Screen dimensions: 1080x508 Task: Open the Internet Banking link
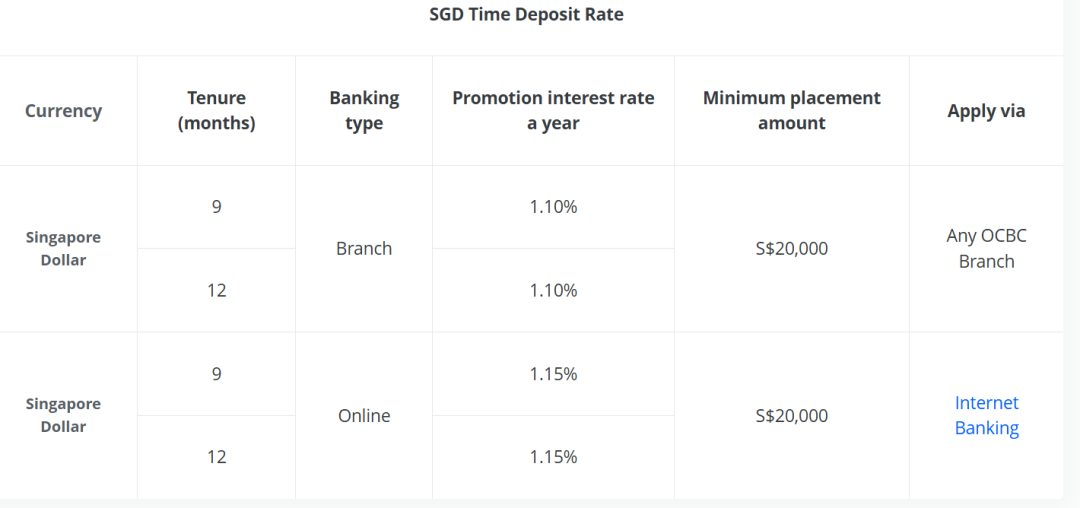point(986,415)
